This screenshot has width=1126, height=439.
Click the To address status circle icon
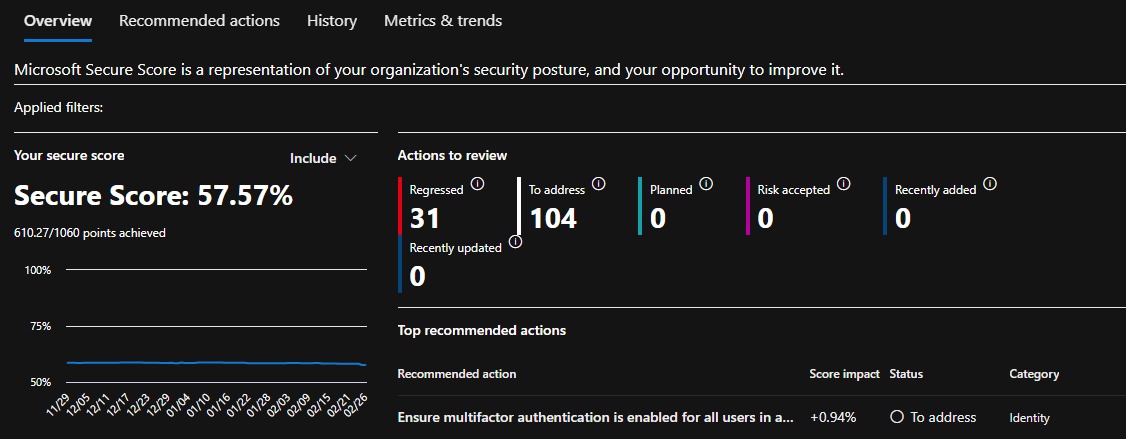(895, 417)
